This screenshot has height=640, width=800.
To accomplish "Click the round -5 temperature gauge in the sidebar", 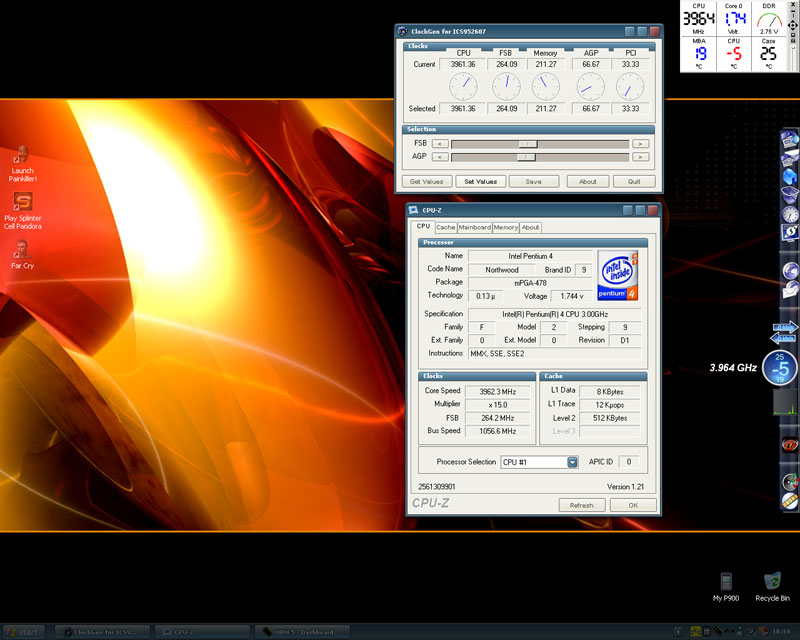I will click(x=780, y=367).
